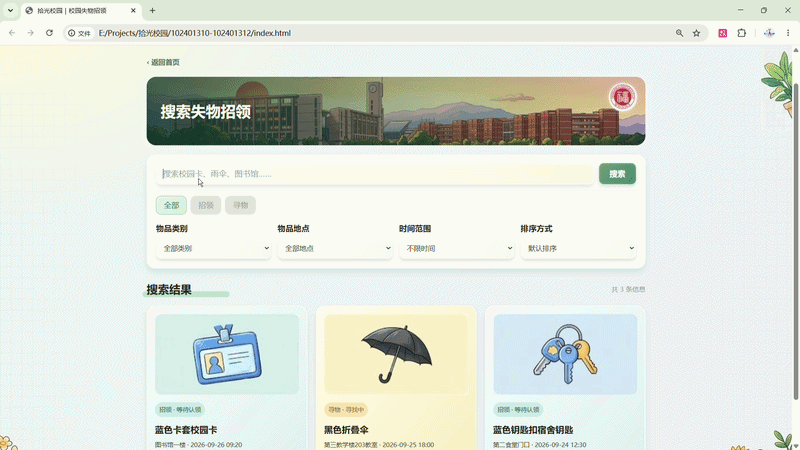Viewport: 800px width, 450px height.
Task: Click the 蓝色钥匙扣宿舍钥匙 title
Action: tap(533, 430)
